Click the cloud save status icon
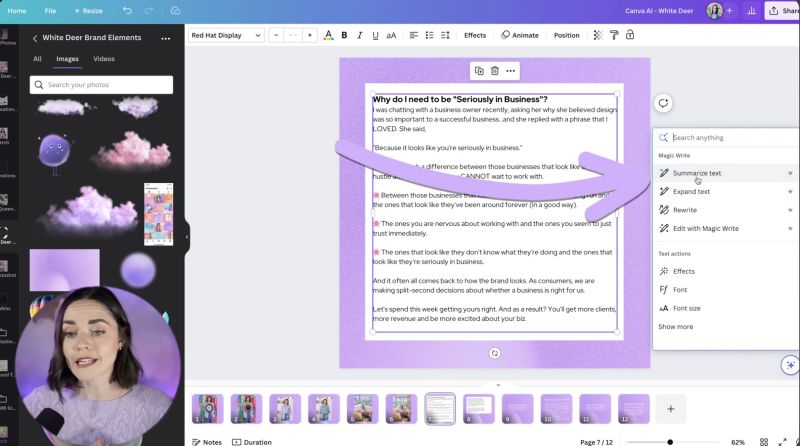Viewport: 800px width, 446px height. point(175,10)
